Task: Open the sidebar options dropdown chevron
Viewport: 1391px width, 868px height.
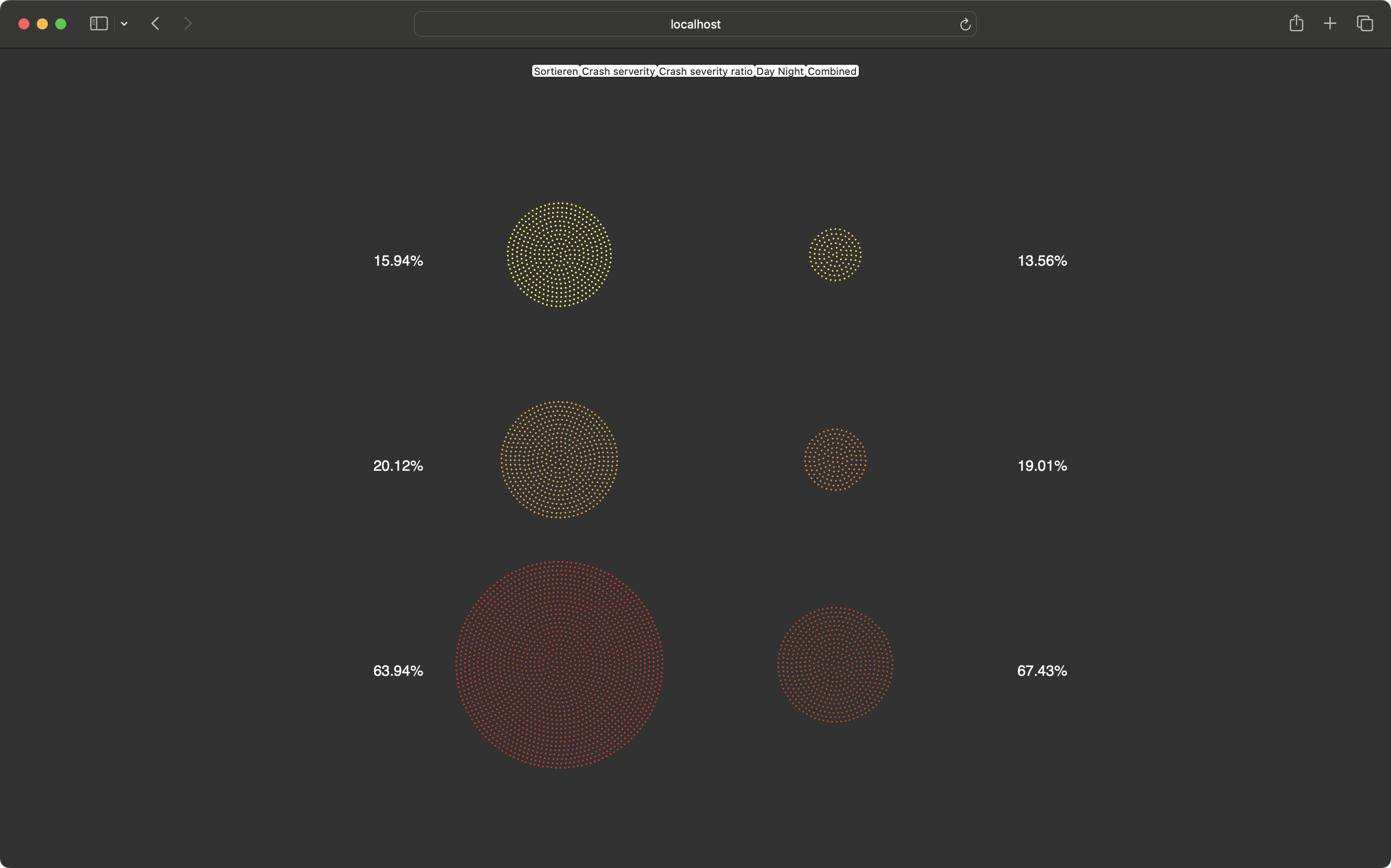Action: click(124, 24)
